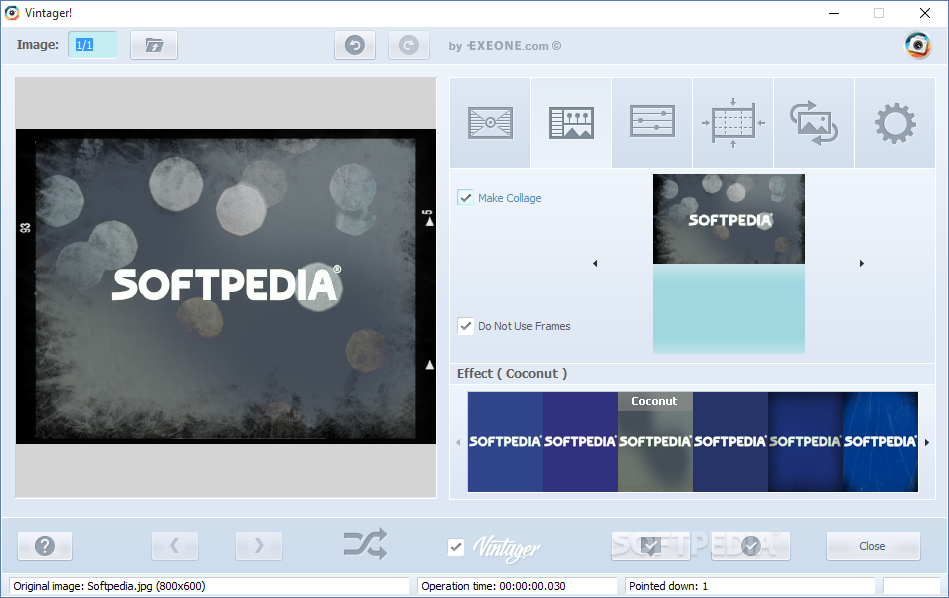Image resolution: width=949 pixels, height=598 pixels.
Task: Select the Coconut effect thumbnail
Action: coord(655,442)
